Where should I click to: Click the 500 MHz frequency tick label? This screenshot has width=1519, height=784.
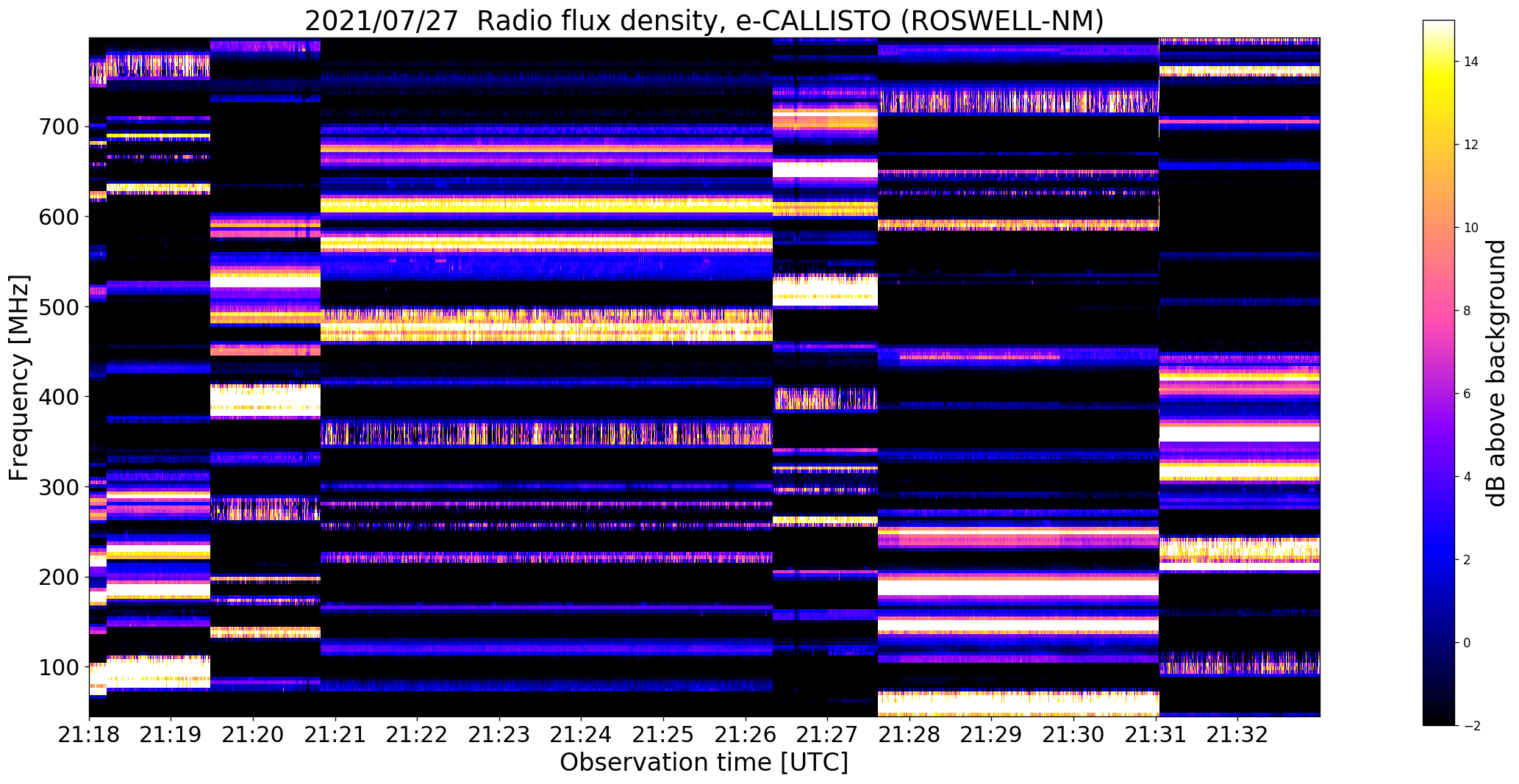pos(58,307)
